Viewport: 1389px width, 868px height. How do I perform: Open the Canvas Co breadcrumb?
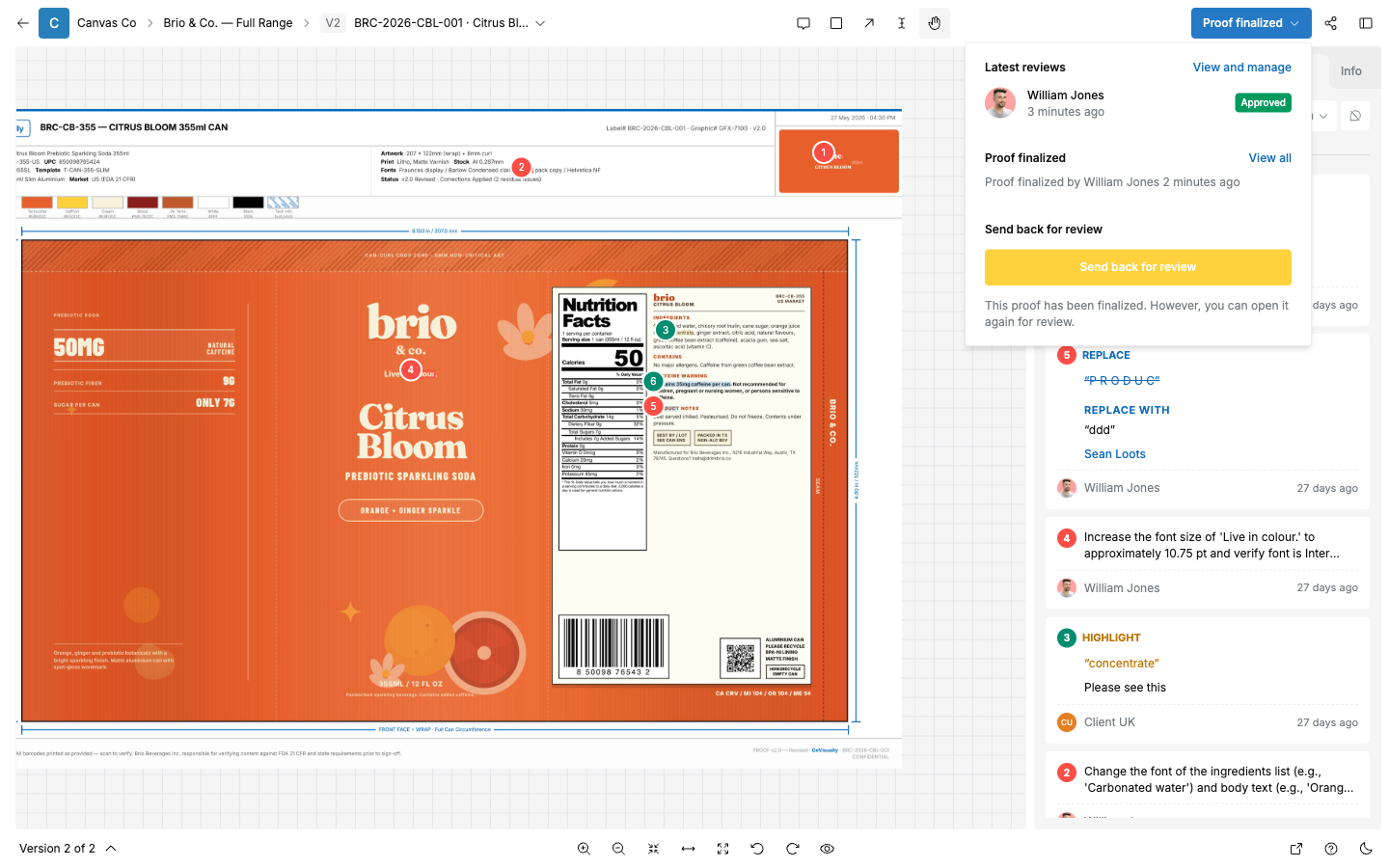[x=106, y=23]
